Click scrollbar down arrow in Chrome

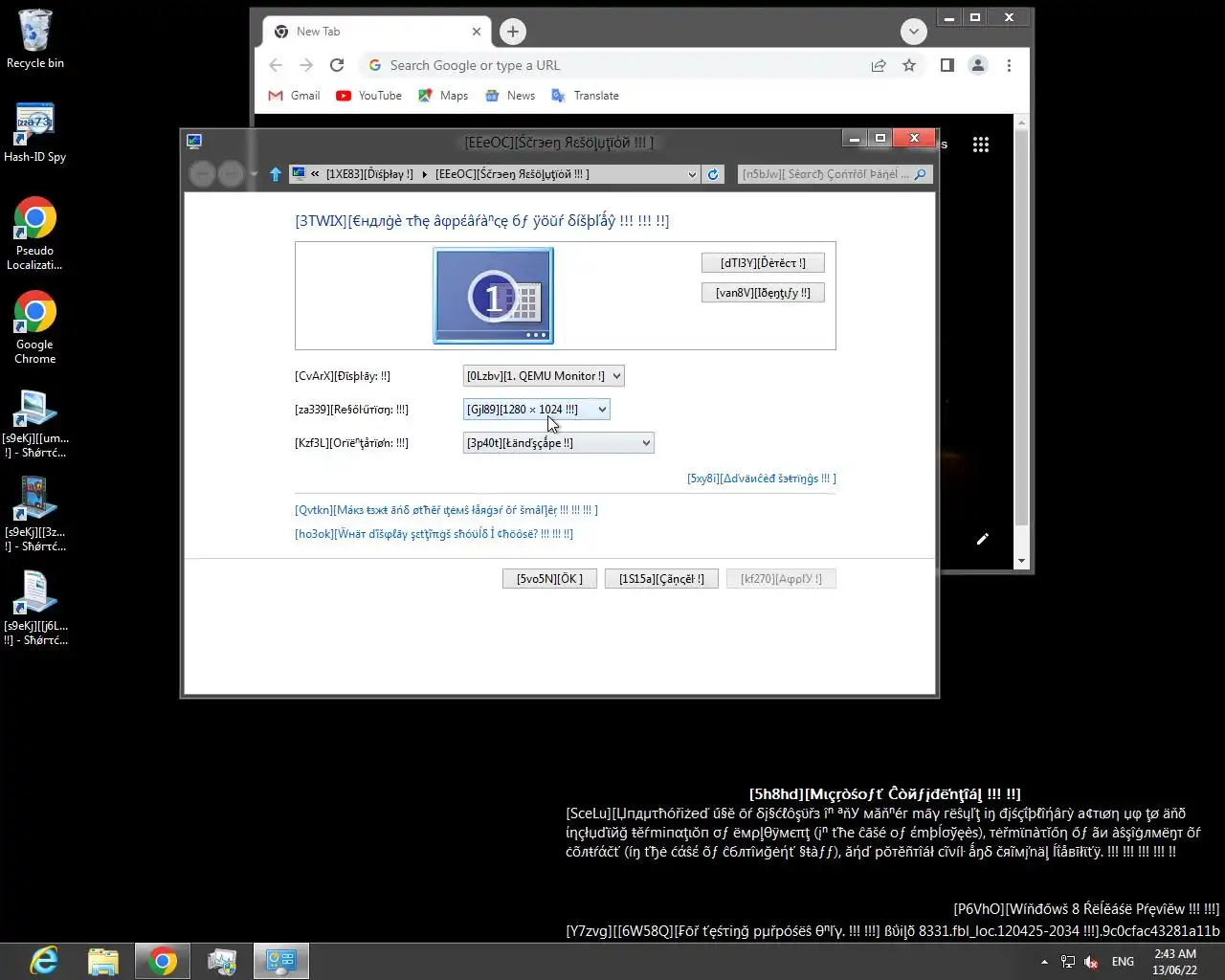(1021, 561)
